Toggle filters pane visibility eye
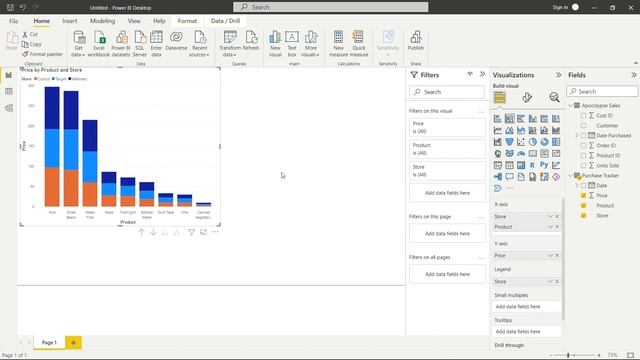The height and width of the screenshot is (360, 640). 470,74
